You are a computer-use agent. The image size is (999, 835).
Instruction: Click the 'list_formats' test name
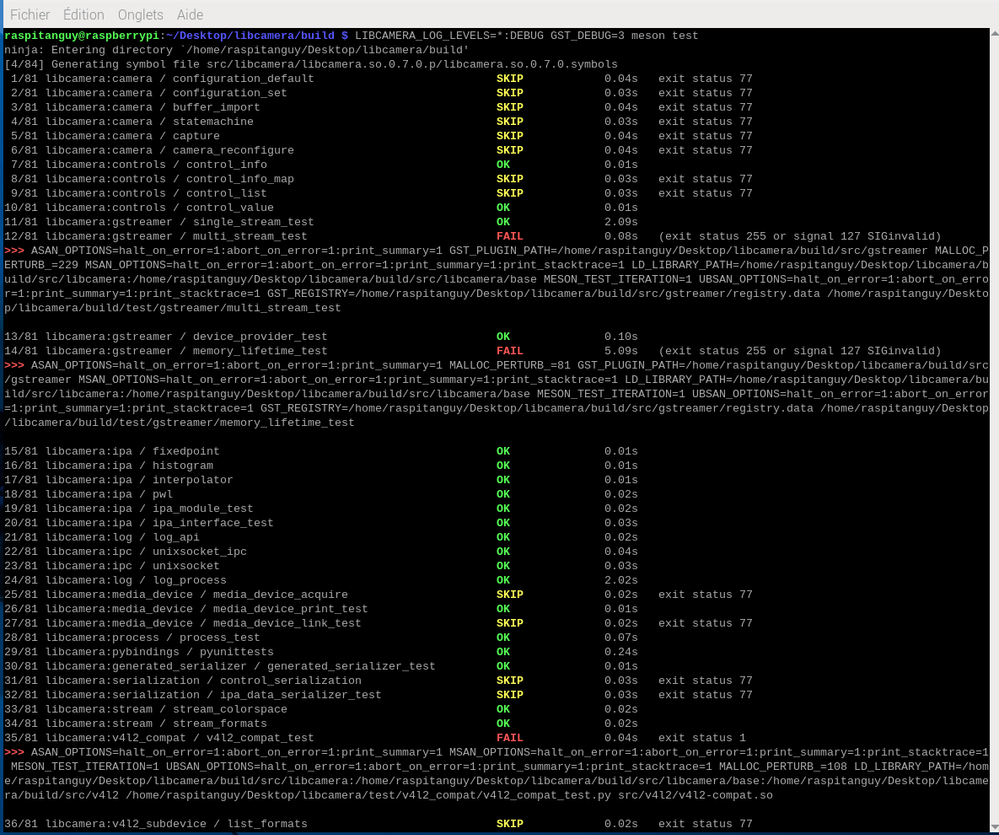coord(267,824)
